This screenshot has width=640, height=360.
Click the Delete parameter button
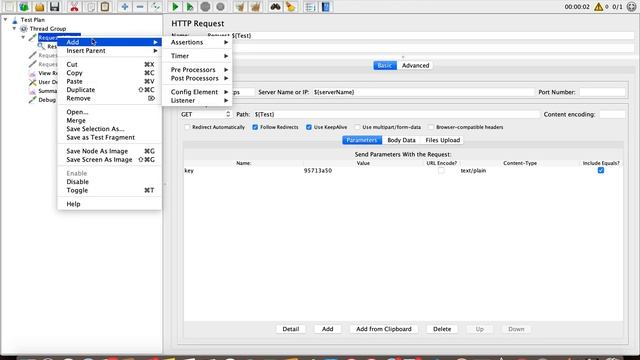click(442, 329)
